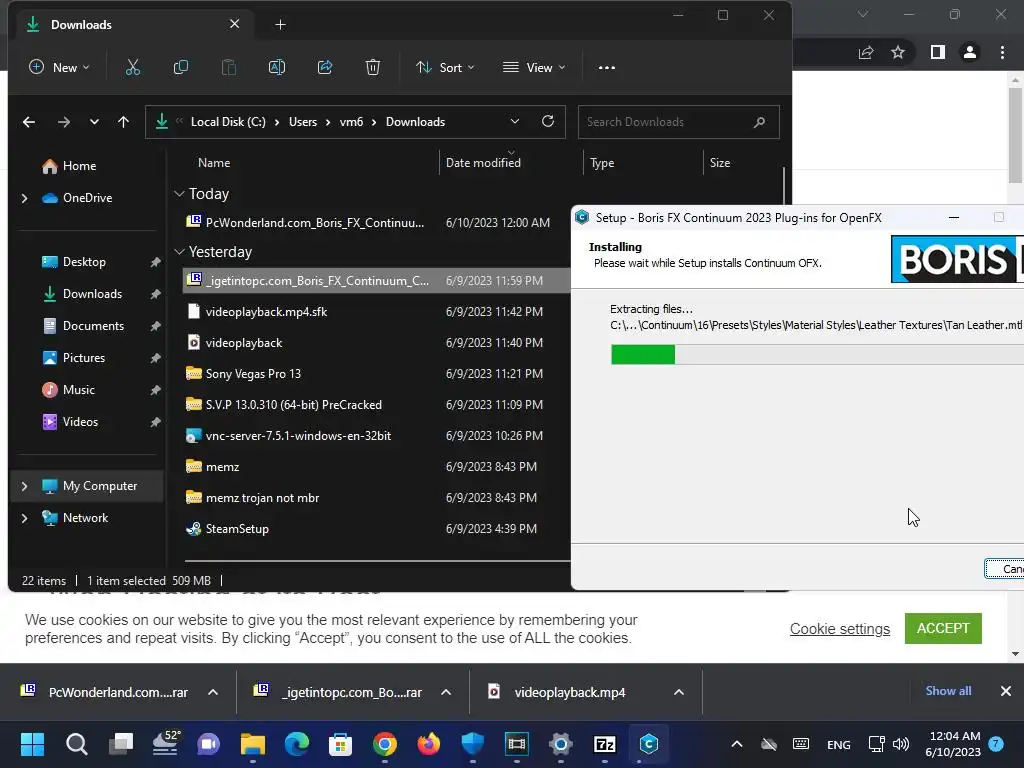This screenshot has height=768, width=1024.
Task: Bookmark page with Chrome star icon
Action: tap(898, 52)
